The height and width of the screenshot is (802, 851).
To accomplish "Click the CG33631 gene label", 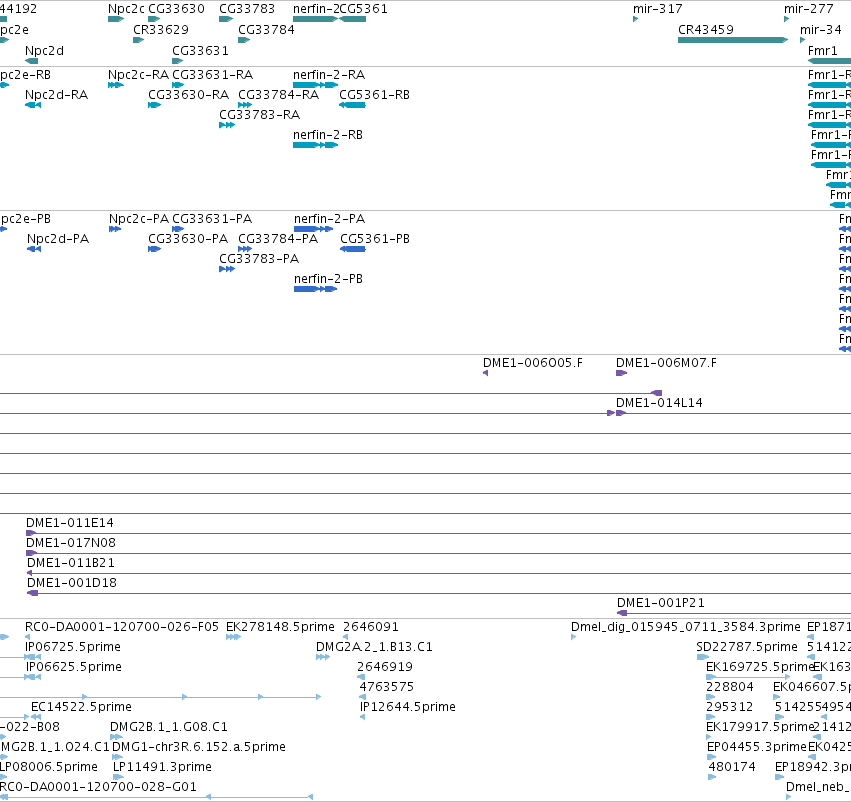I will coord(200,50).
